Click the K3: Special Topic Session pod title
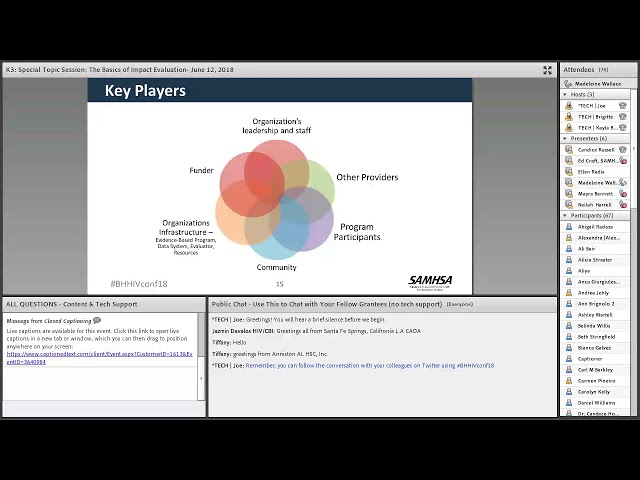This screenshot has width=640, height=480. pyautogui.click(x=120, y=70)
